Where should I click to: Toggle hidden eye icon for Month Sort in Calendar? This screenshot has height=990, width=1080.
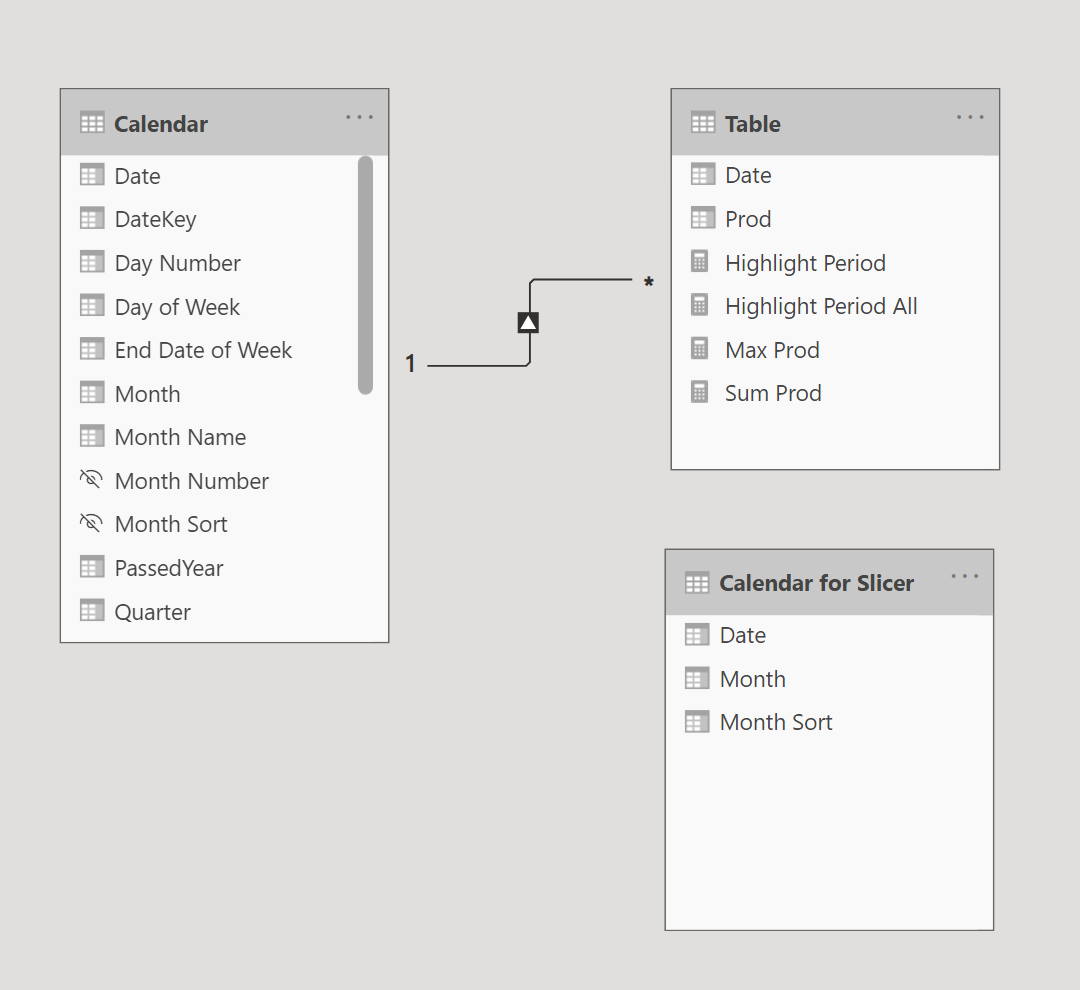[91, 524]
